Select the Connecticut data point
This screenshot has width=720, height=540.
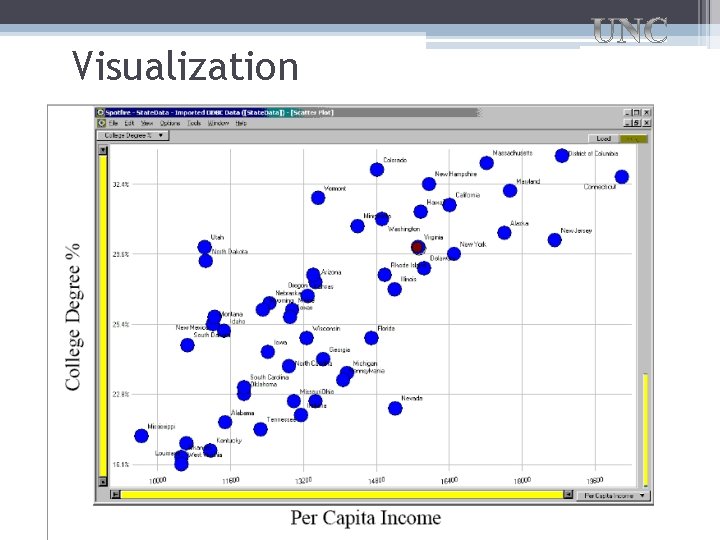pos(621,177)
